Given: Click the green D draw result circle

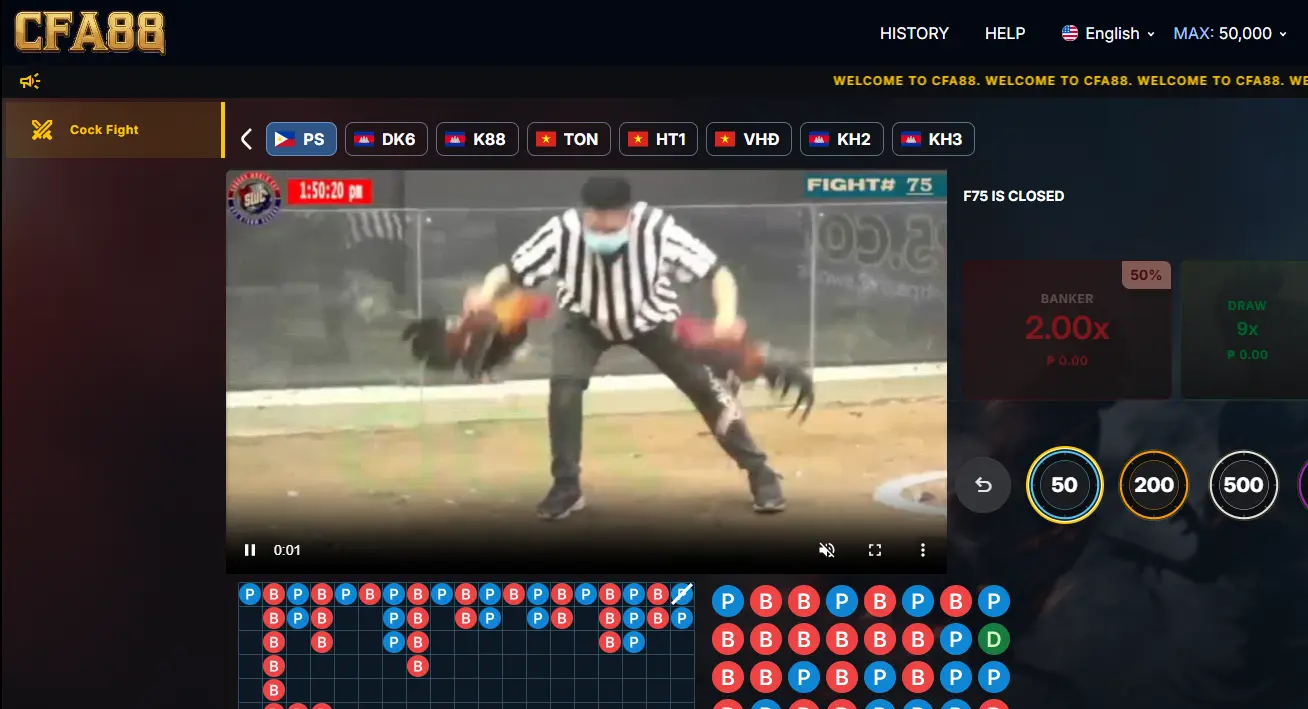Looking at the screenshot, I should pyautogui.click(x=994, y=639).
